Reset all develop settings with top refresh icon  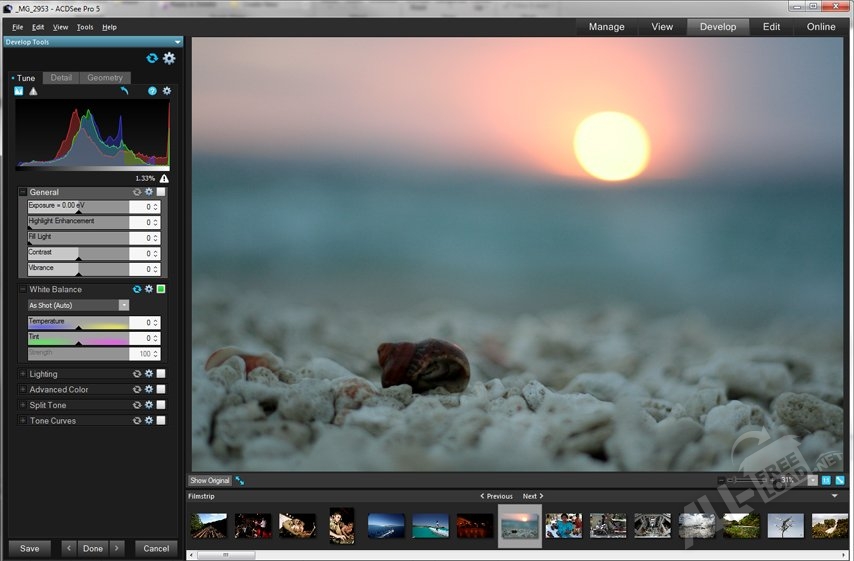[x=152, y=58]
